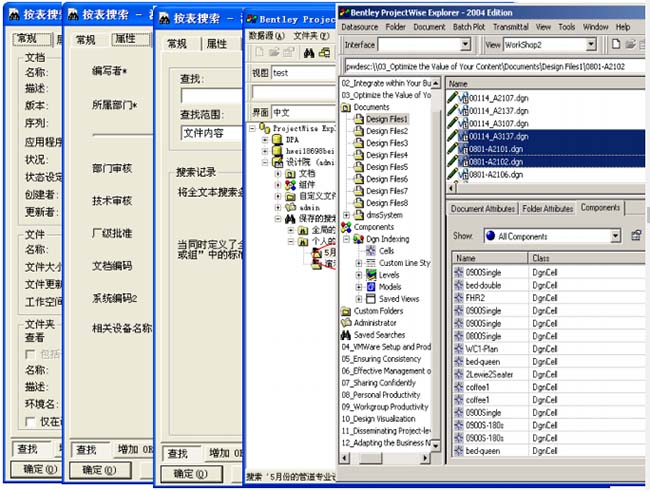Click the tree vertical scrollbar down arrow
The image size is (650, 490).
pyautogui.click(x=435, y=445)
